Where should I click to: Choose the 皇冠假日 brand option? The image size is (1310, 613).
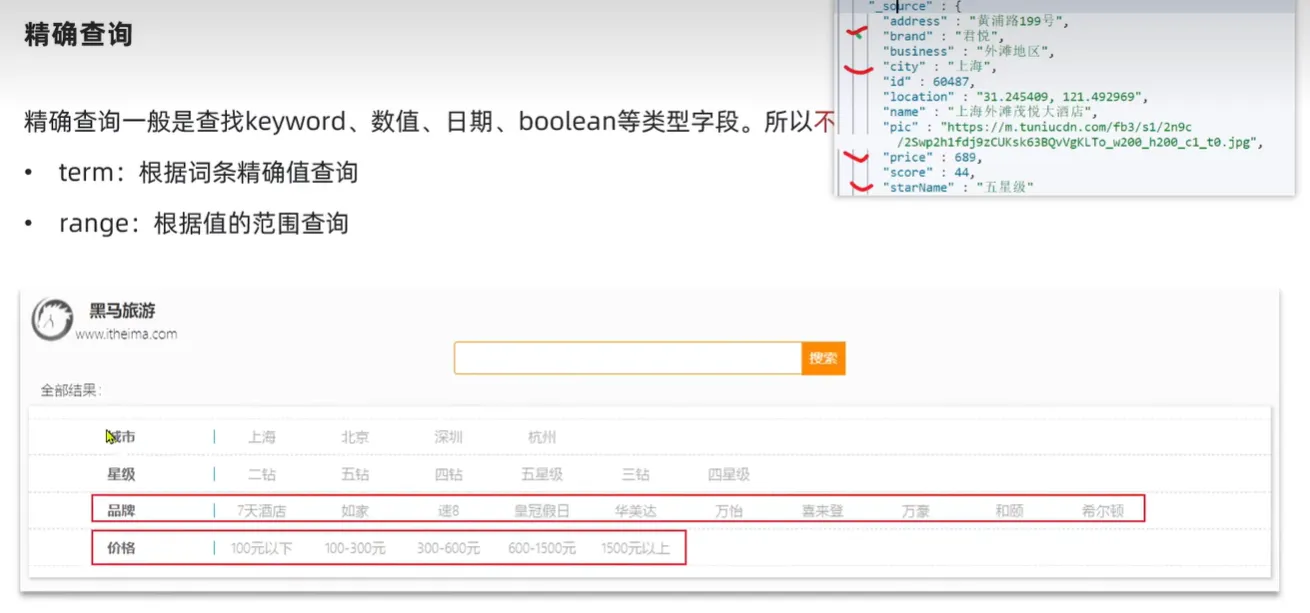tap(542, 511)
